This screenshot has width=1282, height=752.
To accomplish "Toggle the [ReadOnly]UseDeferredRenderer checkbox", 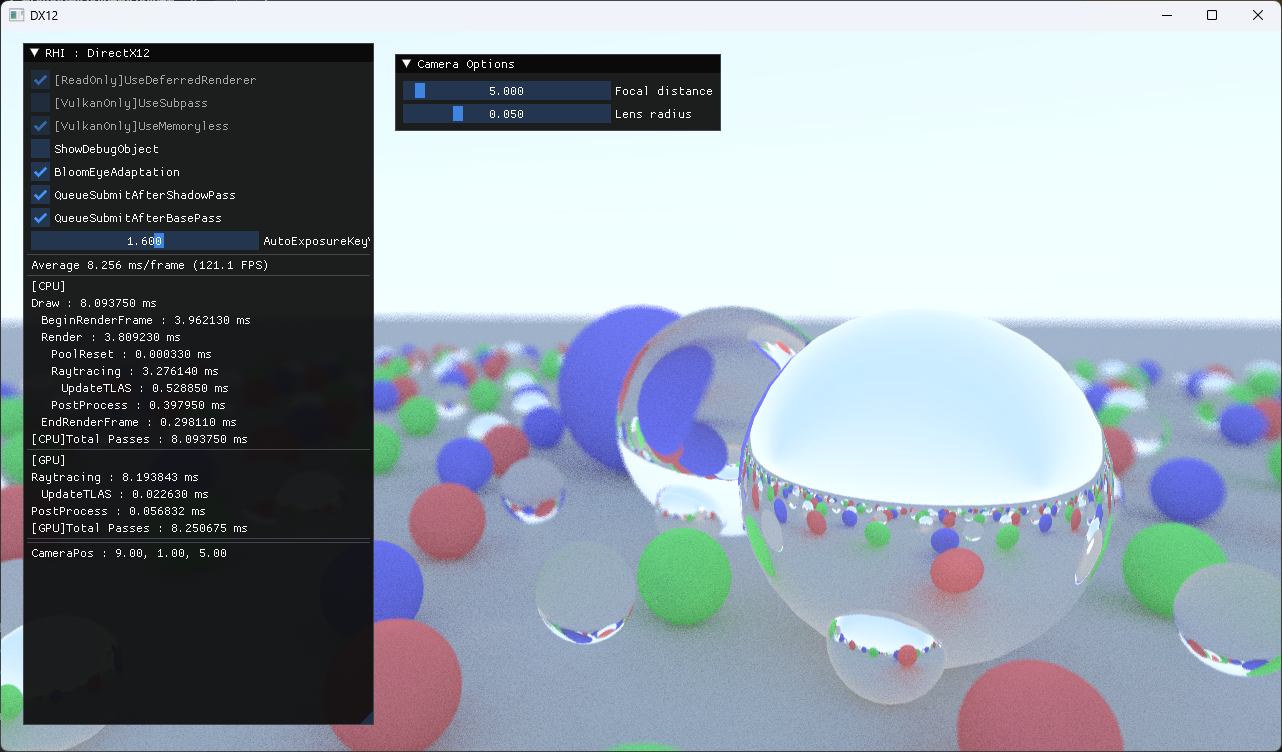I will tap(40, 80).
